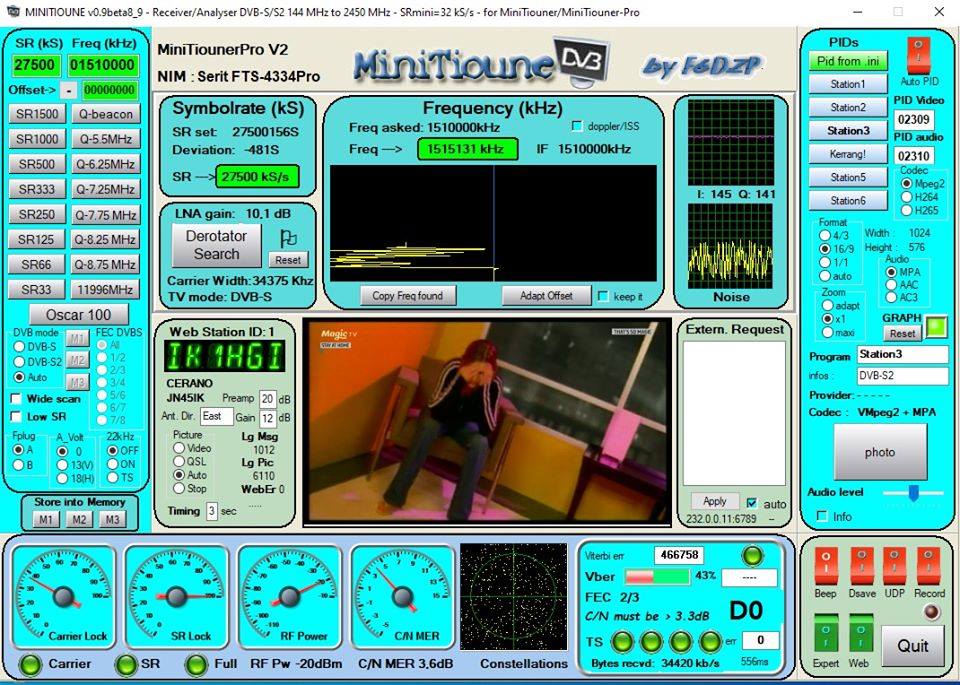The width and height of the screenshot is (960, 685).
Task: Toggle the red Auto PID switch
Action: [x=918, y=55]
